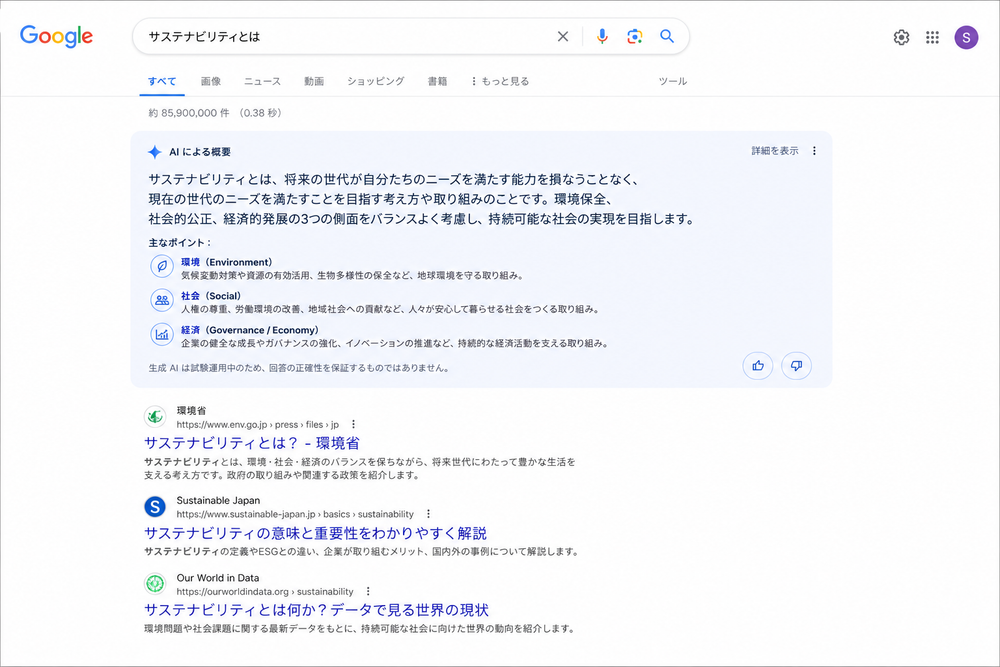Give thumbs up to AI overview

758,366
